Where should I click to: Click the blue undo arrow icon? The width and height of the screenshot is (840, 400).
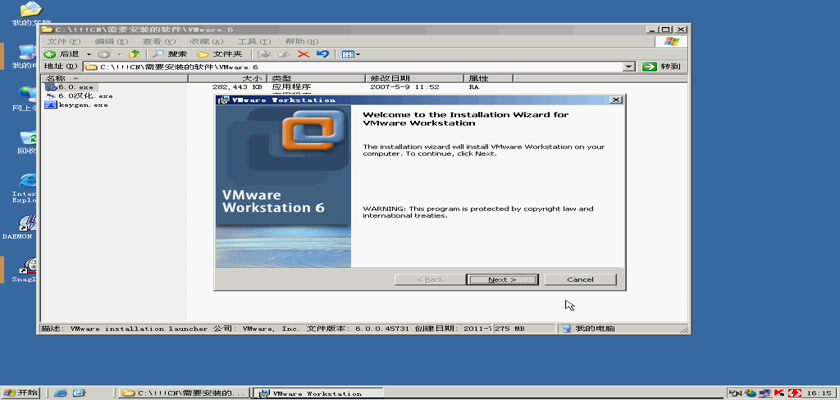point(322,54)
